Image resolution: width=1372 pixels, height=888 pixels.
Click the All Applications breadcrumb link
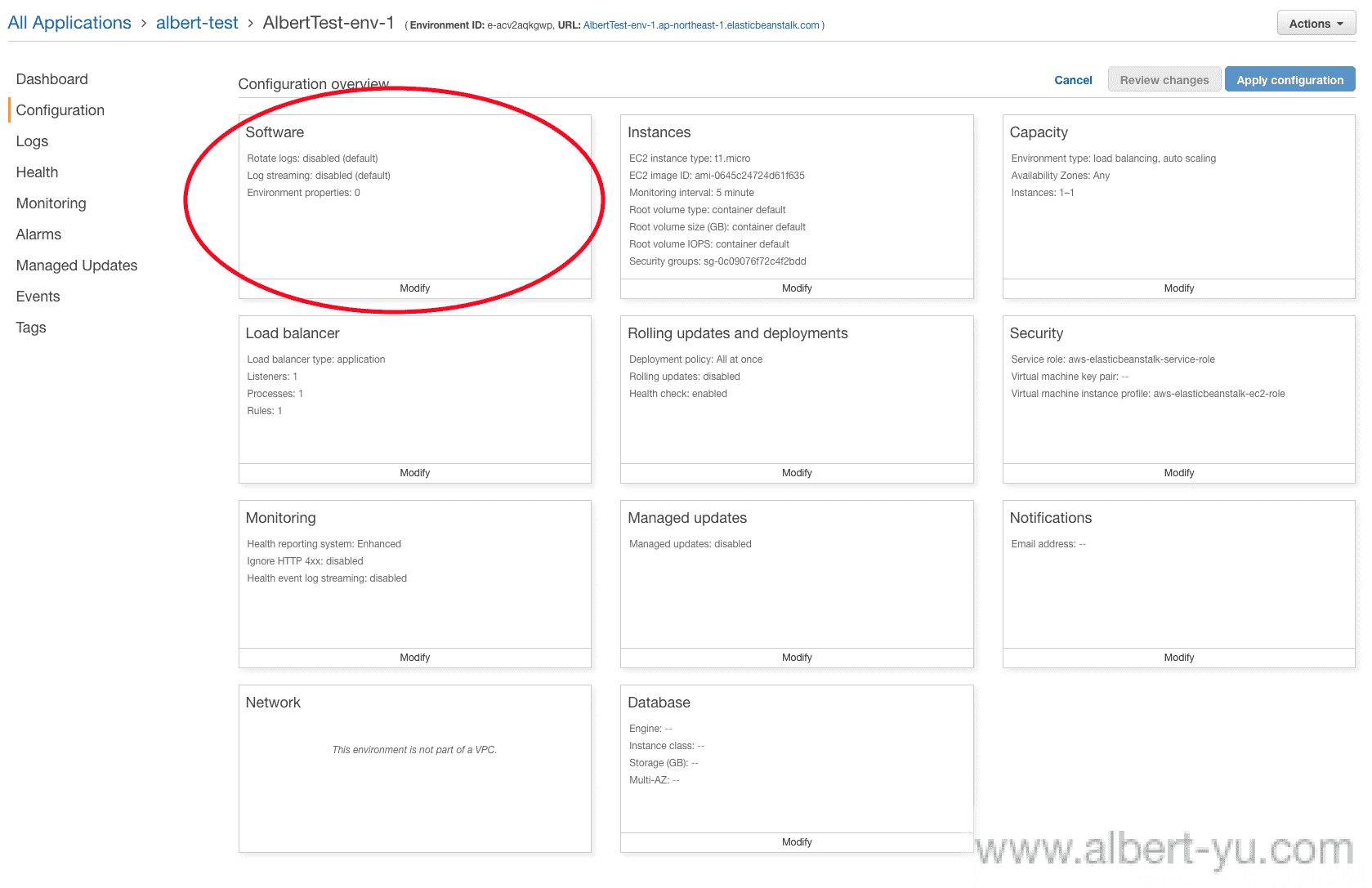coord(69,23)
